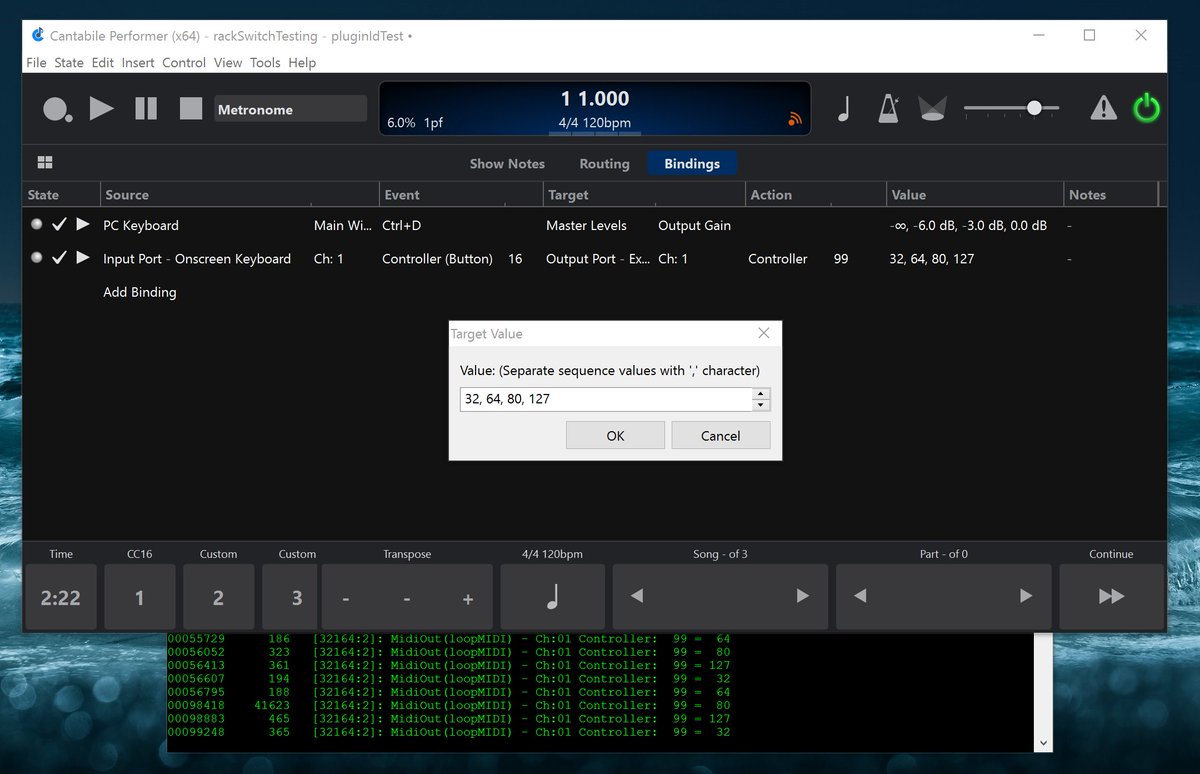
Task: Open the grid view icon
Action: pyautogui.click(x=45, y=163)
